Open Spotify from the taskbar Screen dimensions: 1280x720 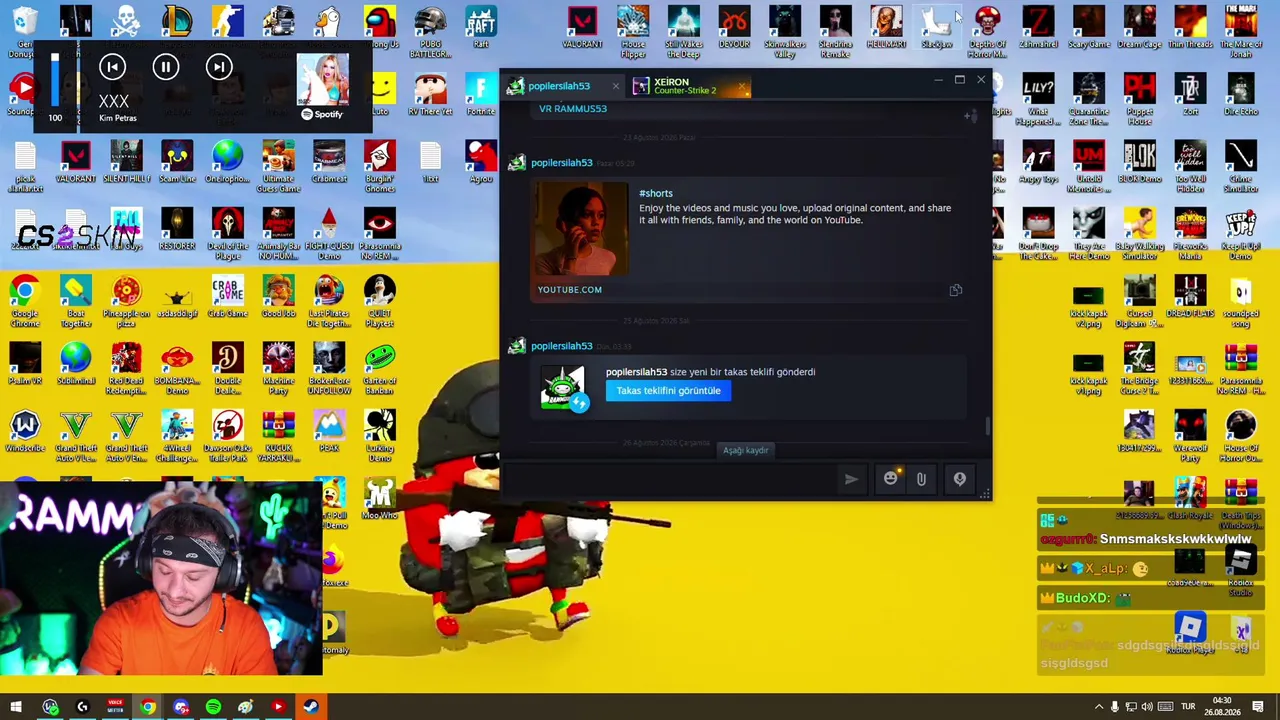pyautogui.click(x=213, y=707)
